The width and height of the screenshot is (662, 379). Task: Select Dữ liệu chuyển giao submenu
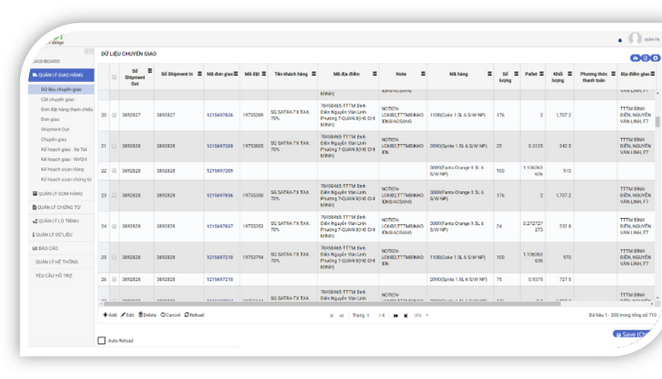(61, 89)
